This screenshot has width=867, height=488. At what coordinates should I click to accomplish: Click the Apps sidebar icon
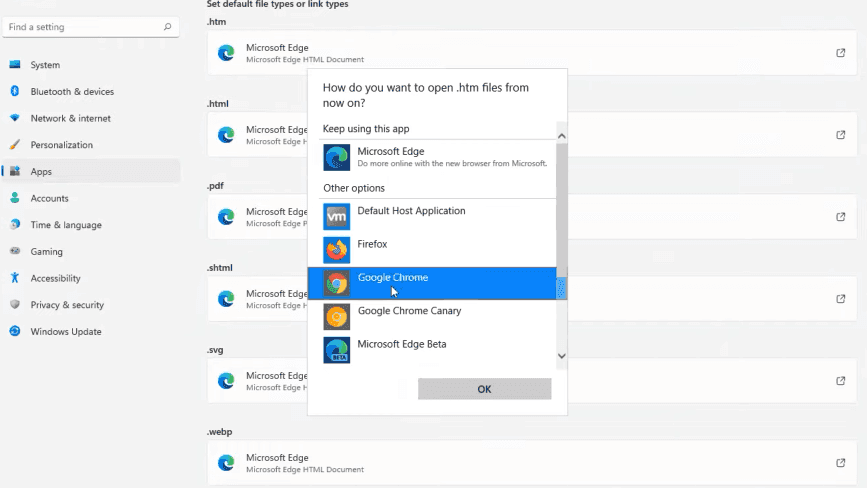click(x=15, y=171)
